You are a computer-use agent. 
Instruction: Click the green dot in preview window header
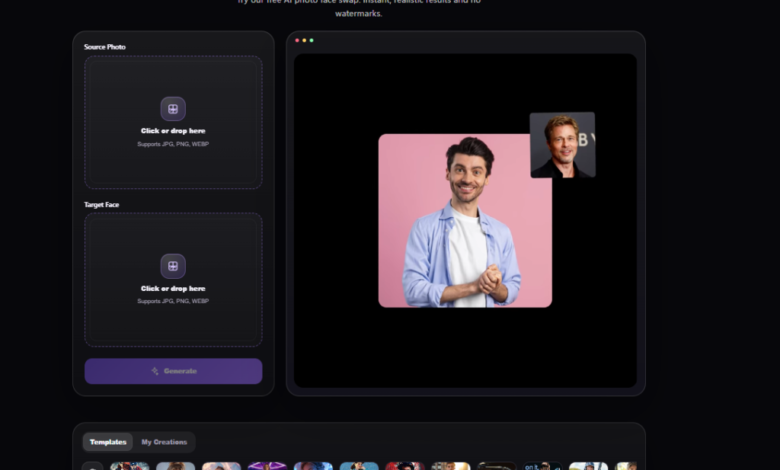[x=312, y=40]
